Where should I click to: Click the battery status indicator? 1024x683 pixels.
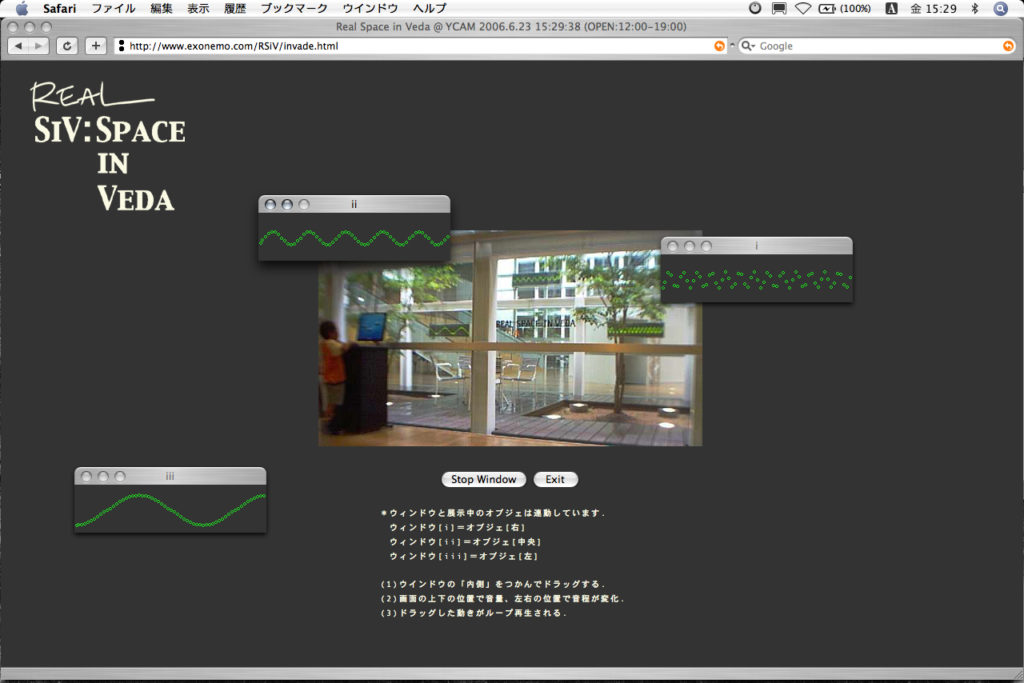tap(845, 8)
